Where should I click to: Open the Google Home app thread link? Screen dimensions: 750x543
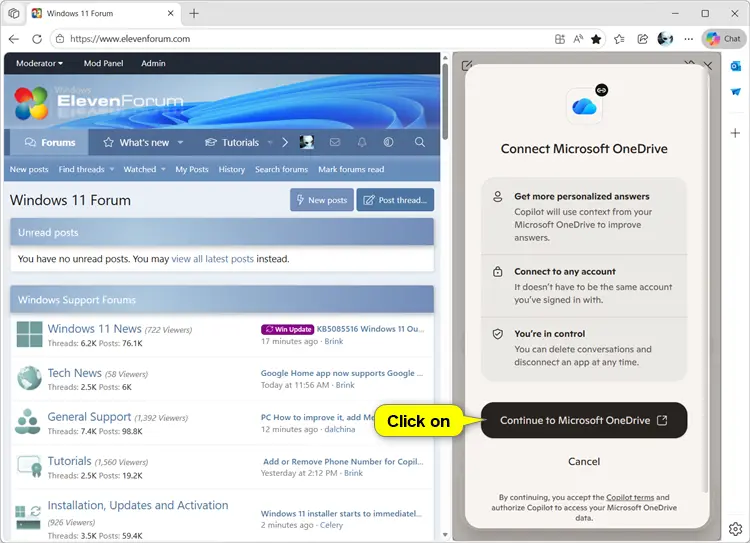point(342,373)
